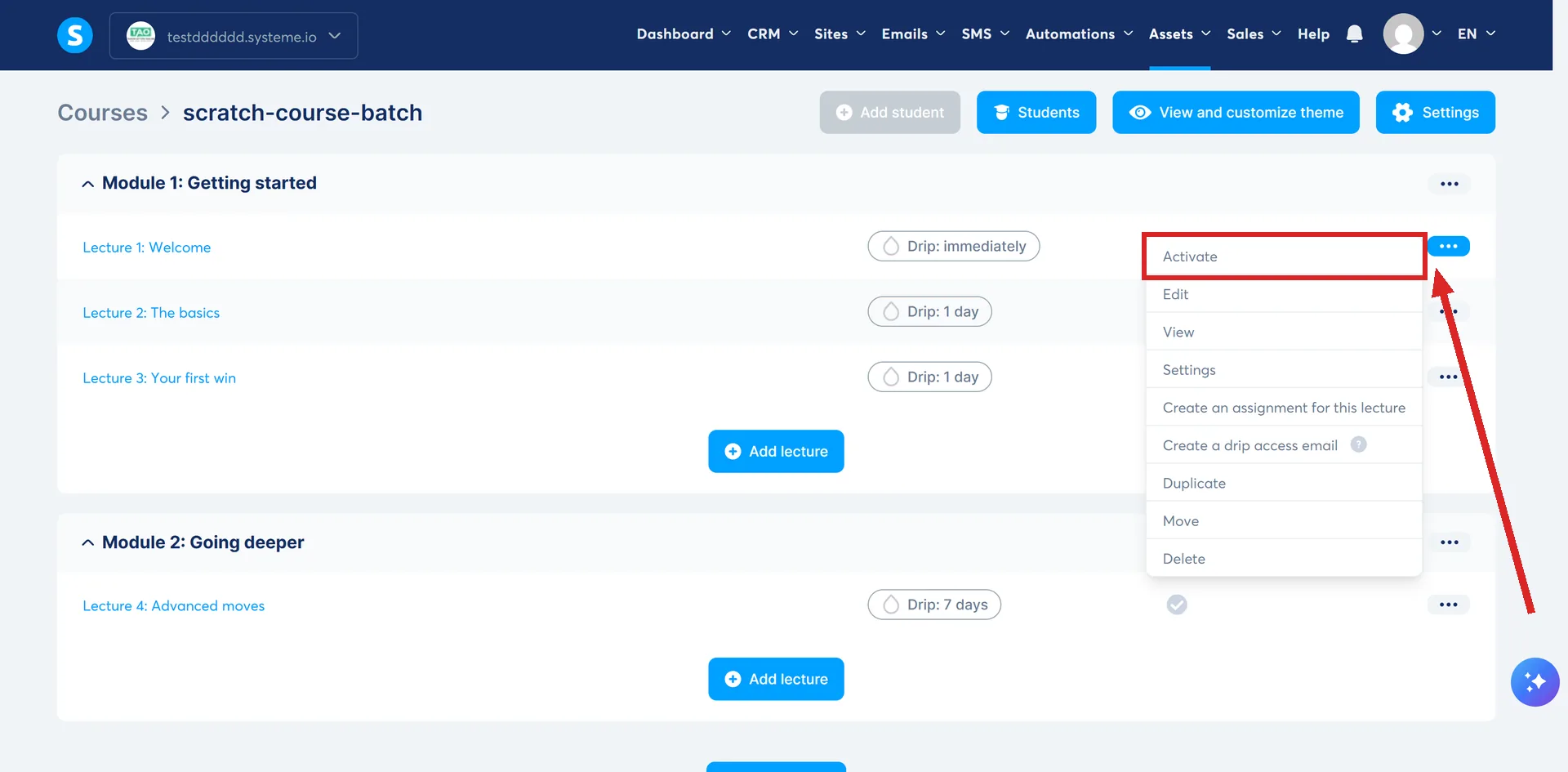Open Lecture 3 Your first win options
Screen dimensions: 1568x772
(x=1448, y=377)
